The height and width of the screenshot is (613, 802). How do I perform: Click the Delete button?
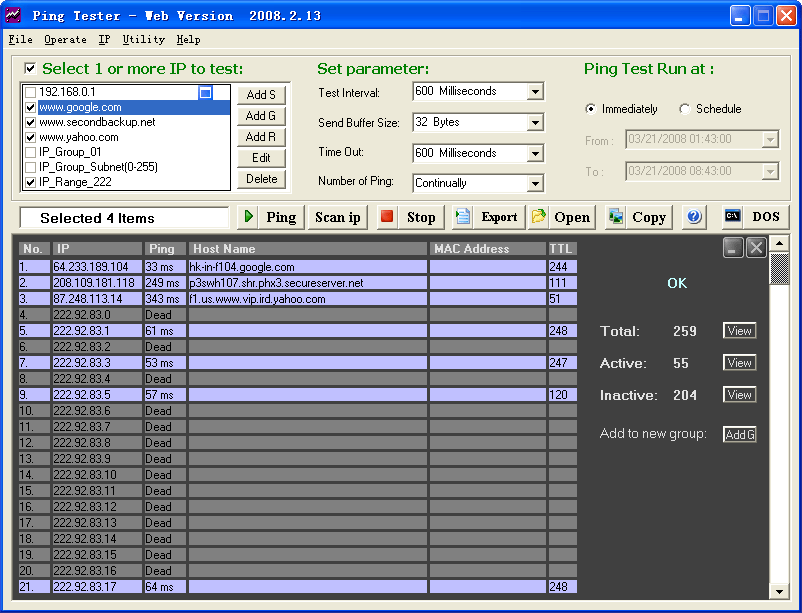coord(261,179)
